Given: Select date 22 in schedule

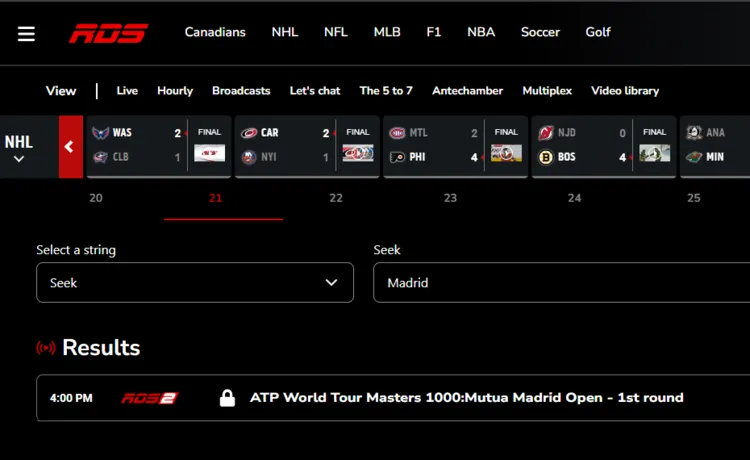Looking at the screenshot, I should click(x=336, y=198).
